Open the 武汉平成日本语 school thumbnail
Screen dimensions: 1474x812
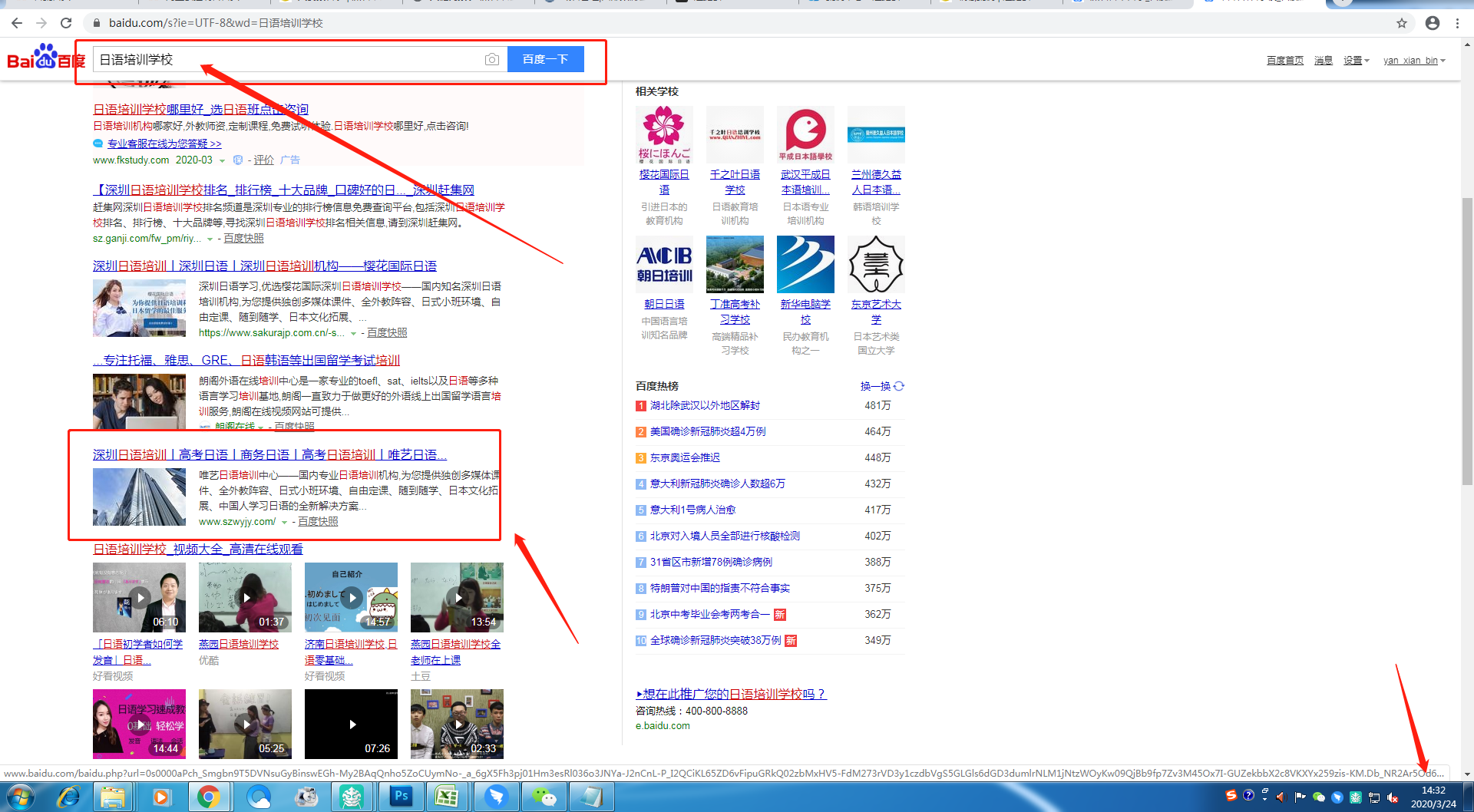coord(805,134)
